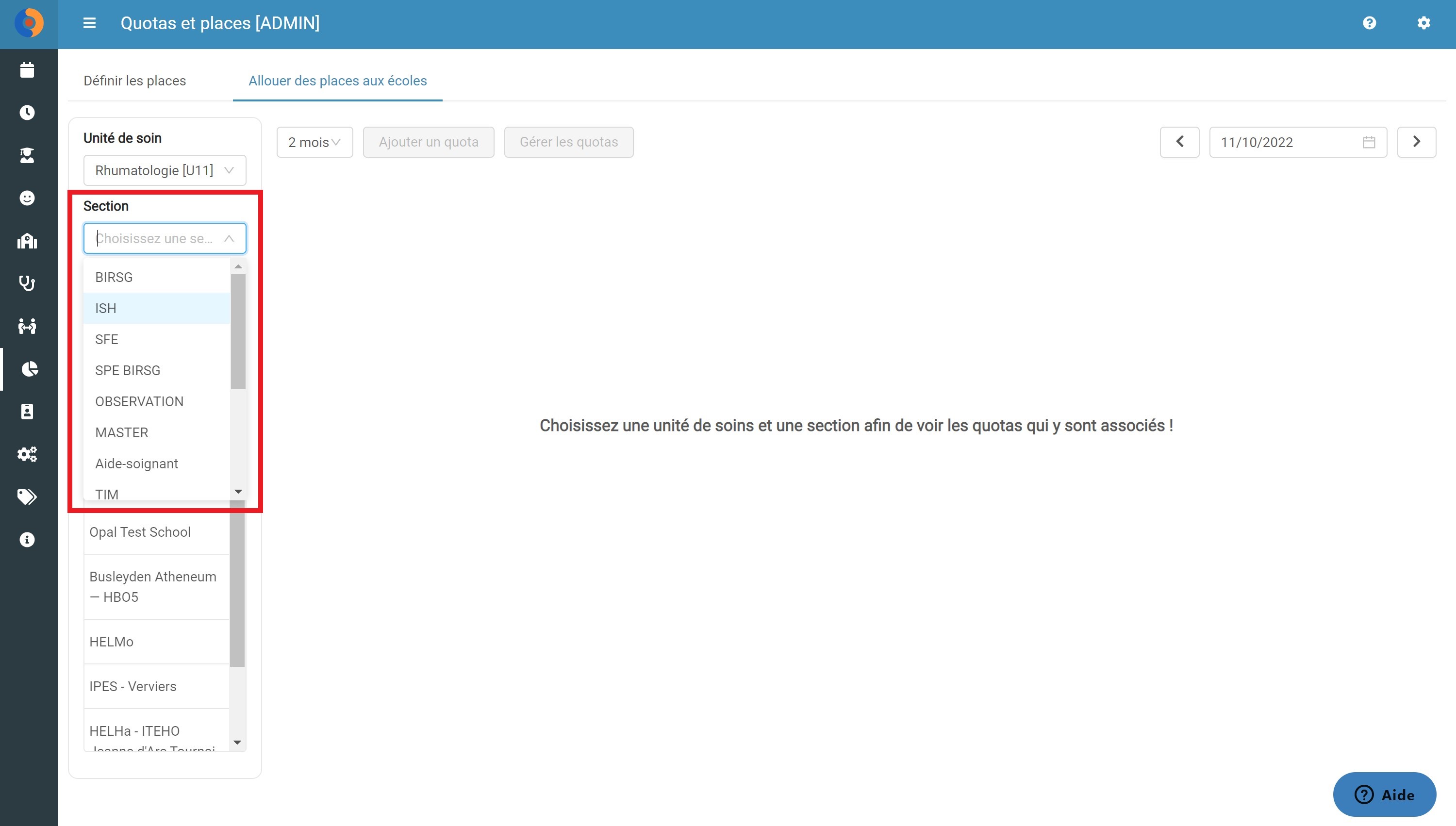Select IPES - Verviers school

point(157,686)
